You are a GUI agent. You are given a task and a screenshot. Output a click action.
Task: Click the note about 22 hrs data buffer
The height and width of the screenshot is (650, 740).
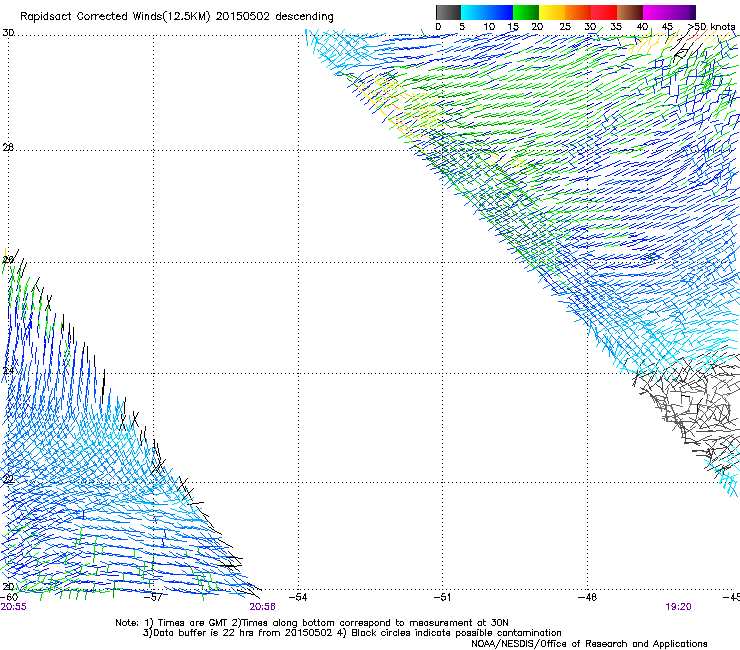tap(352, 633)
